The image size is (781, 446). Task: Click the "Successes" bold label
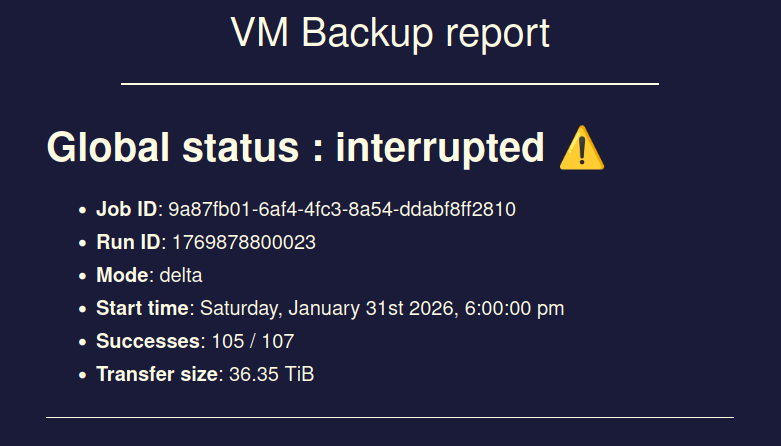click(148, 341)
